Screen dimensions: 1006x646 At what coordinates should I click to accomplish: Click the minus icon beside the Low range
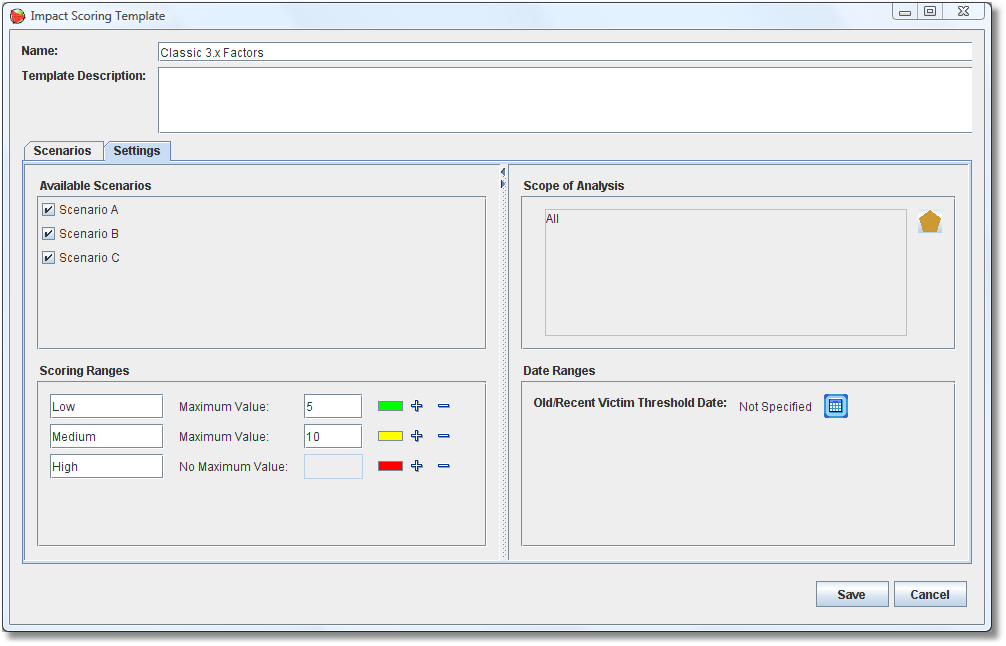click(444, 406)
